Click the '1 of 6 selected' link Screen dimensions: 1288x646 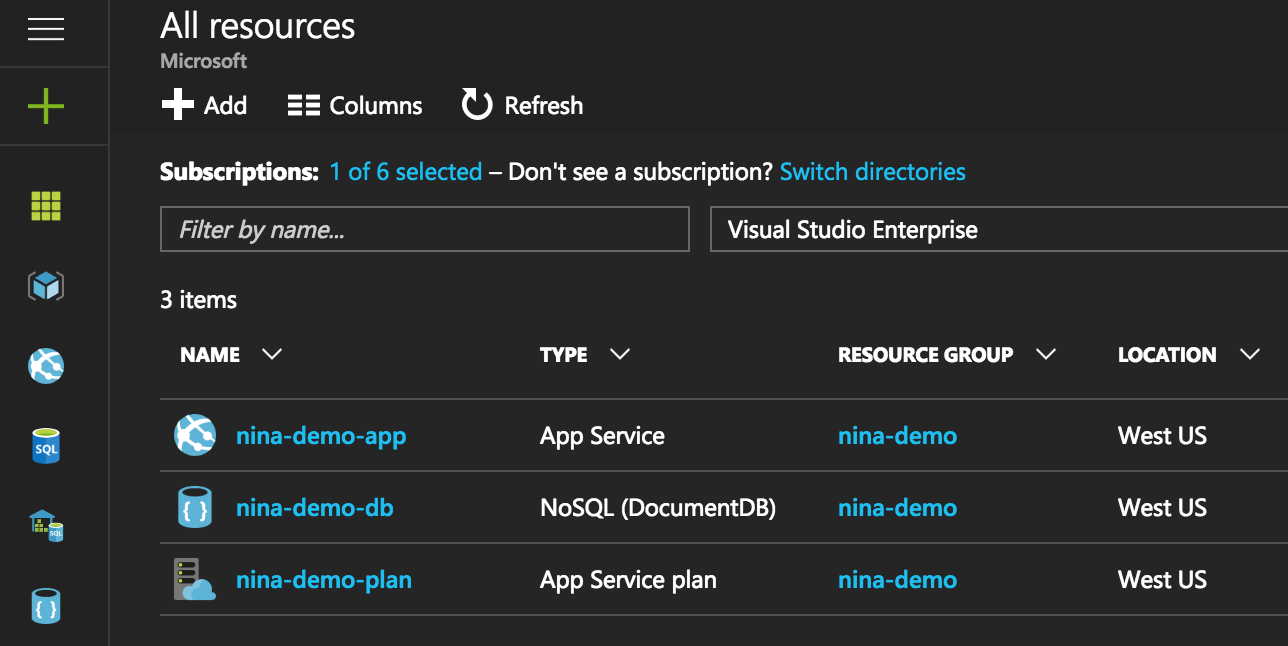(x=405, y=172)
